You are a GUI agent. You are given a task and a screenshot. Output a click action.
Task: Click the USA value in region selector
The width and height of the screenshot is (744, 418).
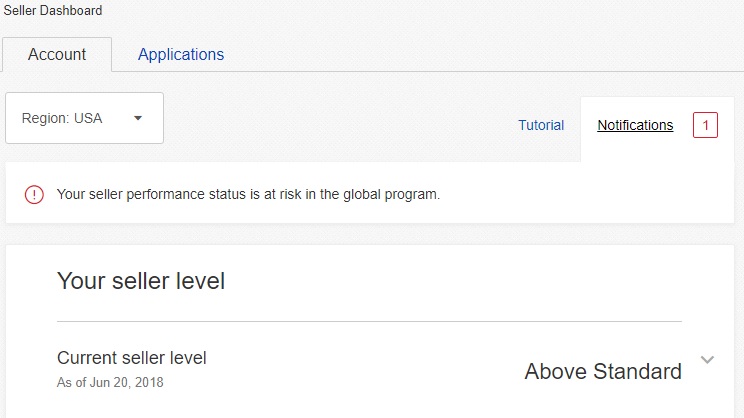pyautogui.click(x=88, y=118)
